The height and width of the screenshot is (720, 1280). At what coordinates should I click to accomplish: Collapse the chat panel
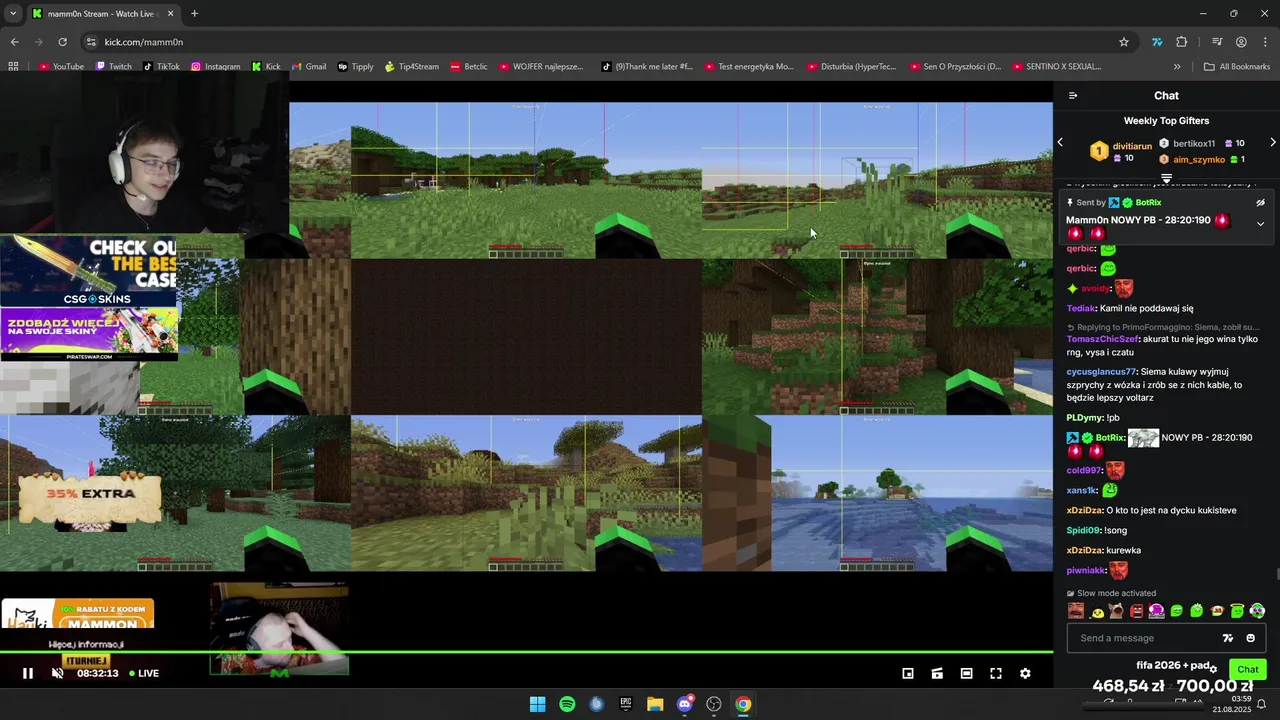(1073, 96)
